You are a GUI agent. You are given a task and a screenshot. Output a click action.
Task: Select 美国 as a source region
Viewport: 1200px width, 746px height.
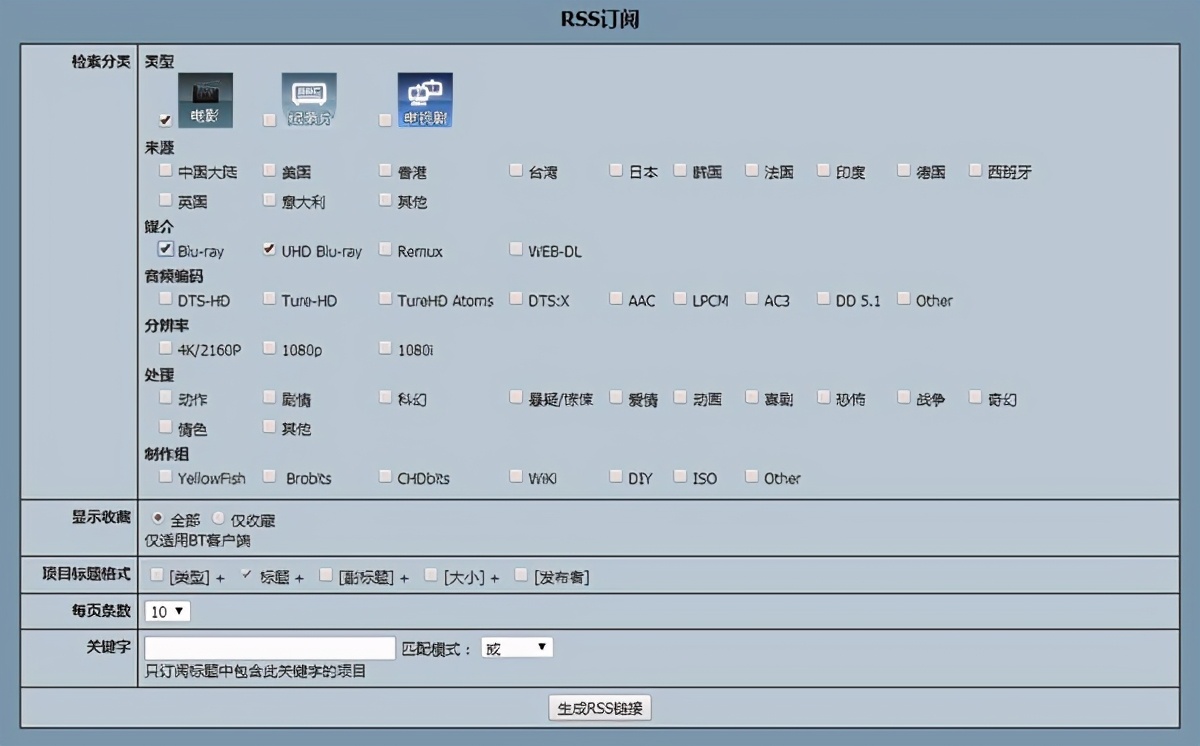[x=268, y=170]
